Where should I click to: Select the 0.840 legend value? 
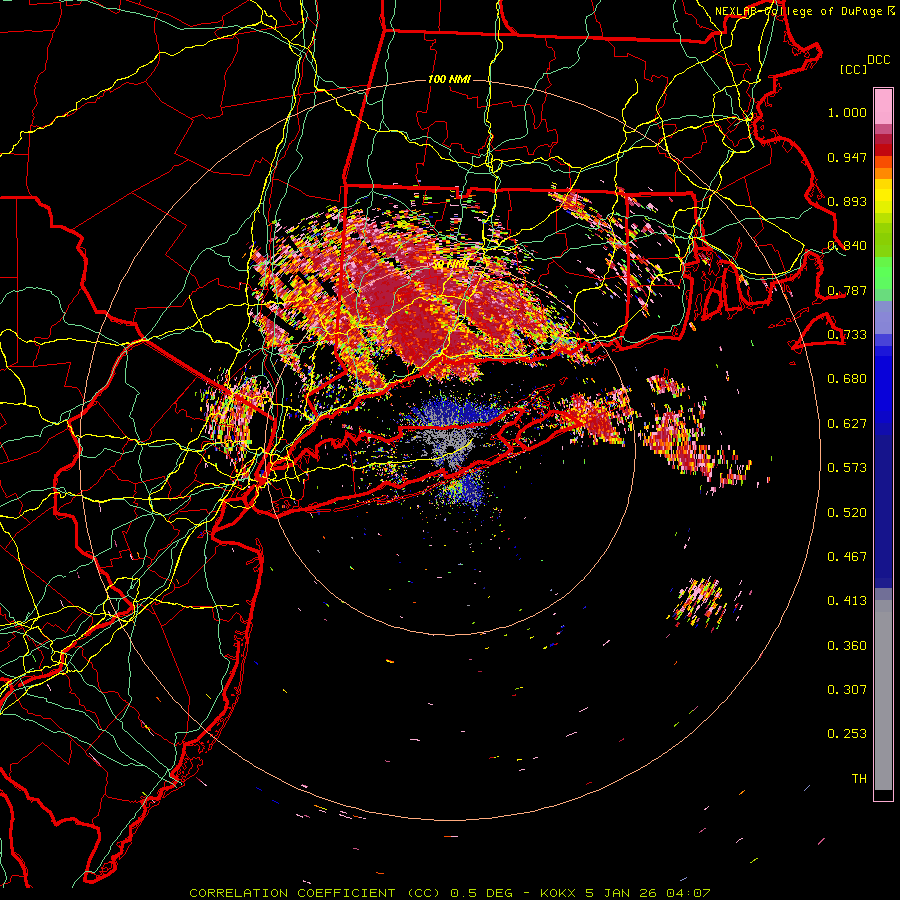[847, 246]
